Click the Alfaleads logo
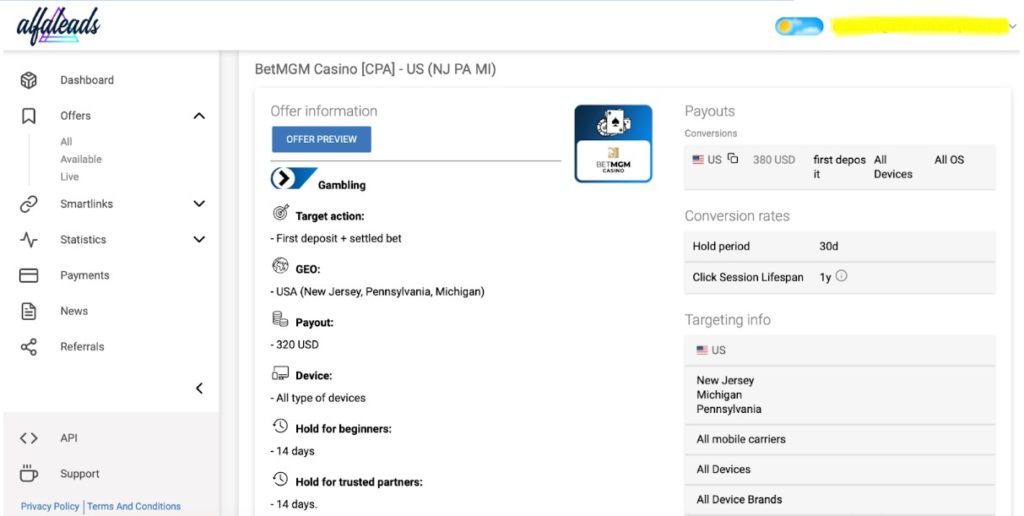 [58, 26]
